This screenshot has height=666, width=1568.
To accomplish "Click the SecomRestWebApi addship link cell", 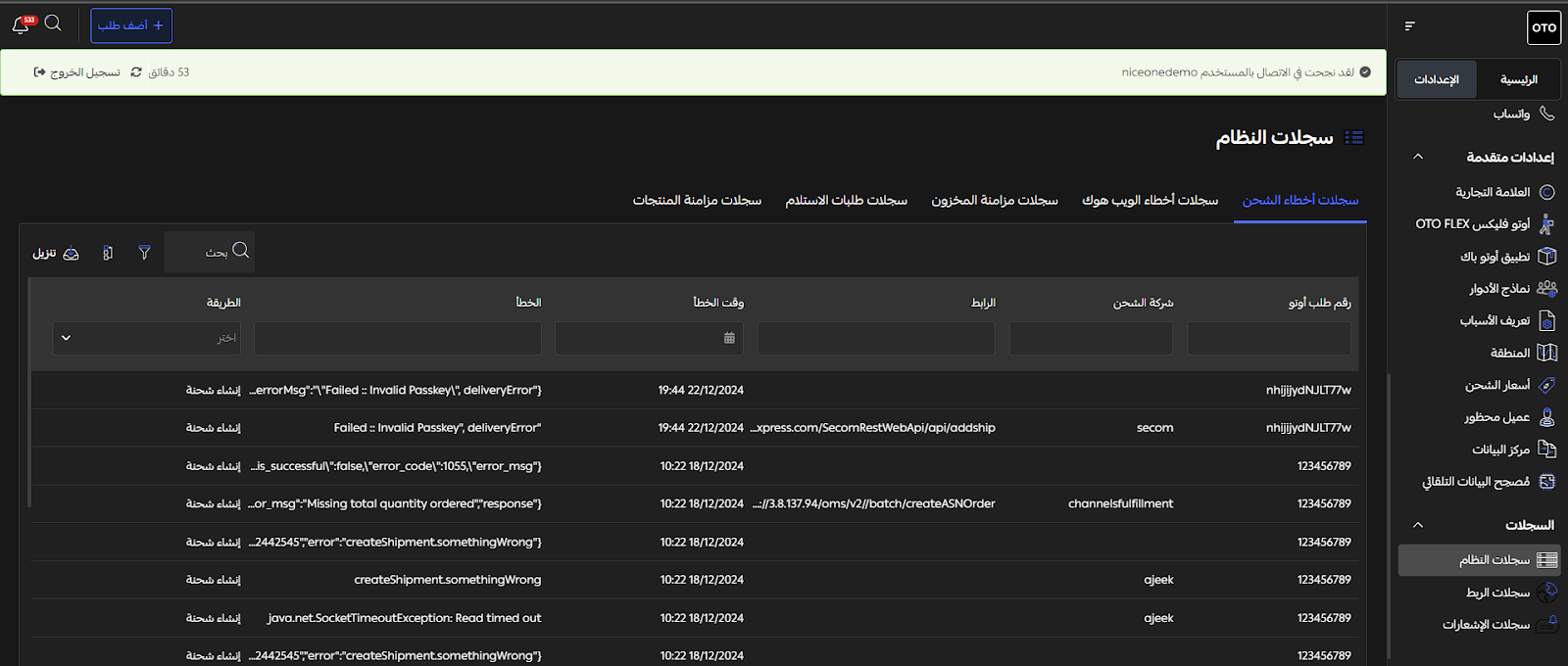I will 873,428.
